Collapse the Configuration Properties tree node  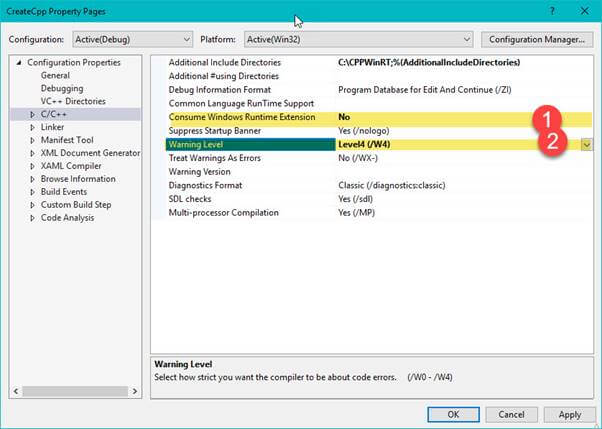pos(19,63)
